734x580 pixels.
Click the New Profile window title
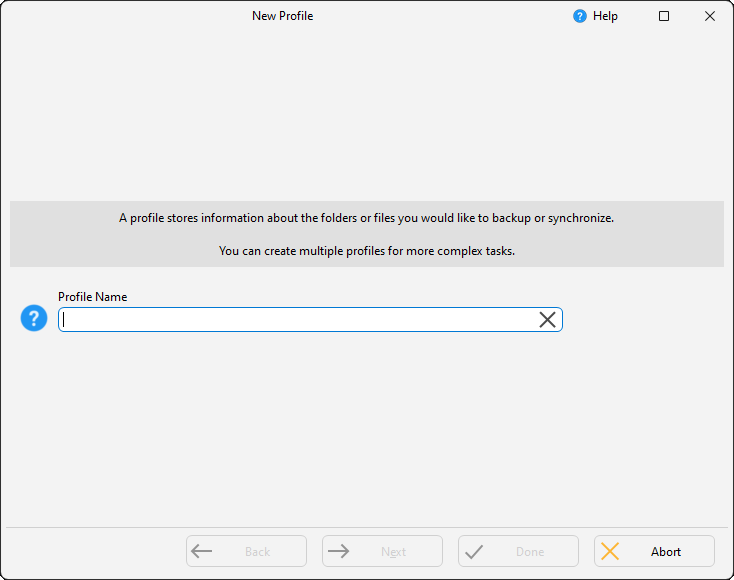click(x=282, y=16)
